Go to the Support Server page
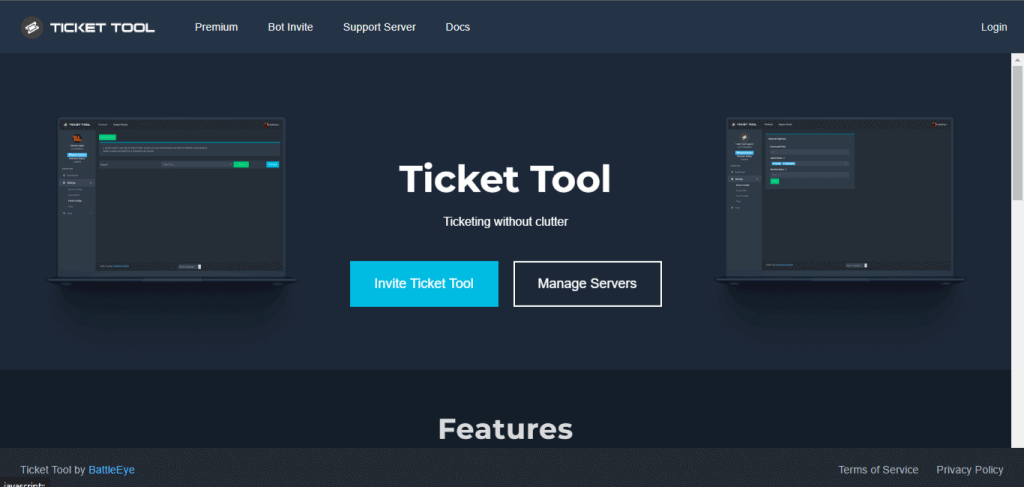The height and width of the screenshot is (487, 1024). 379,27
